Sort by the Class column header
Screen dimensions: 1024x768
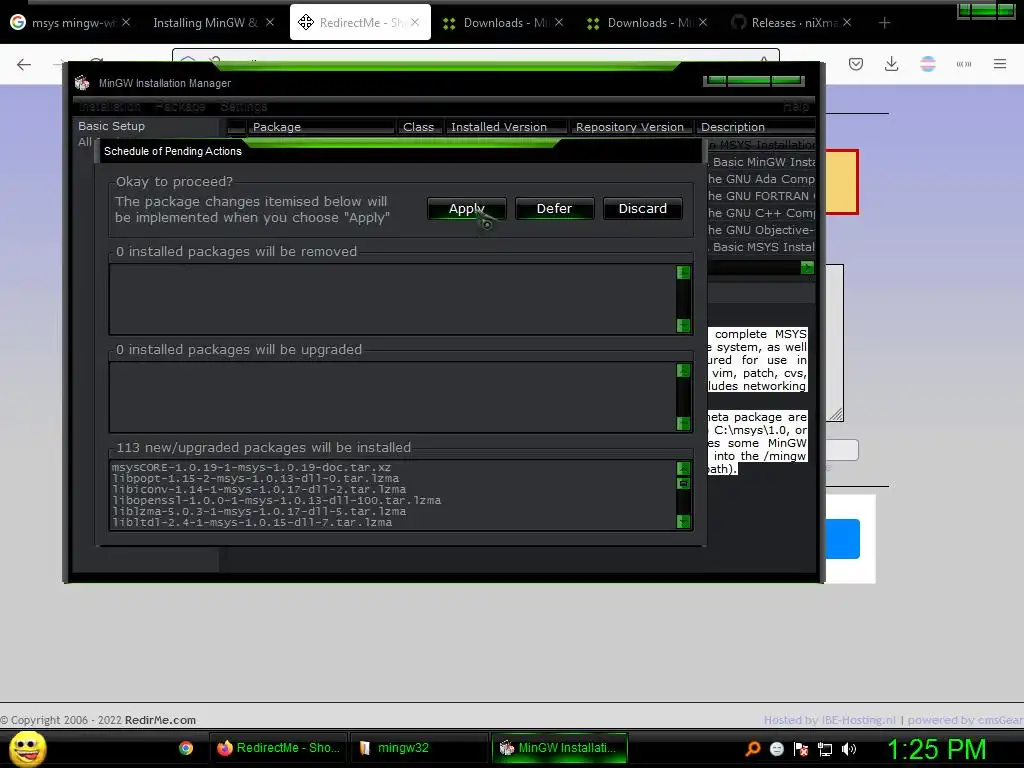click(x=419, y=127)
